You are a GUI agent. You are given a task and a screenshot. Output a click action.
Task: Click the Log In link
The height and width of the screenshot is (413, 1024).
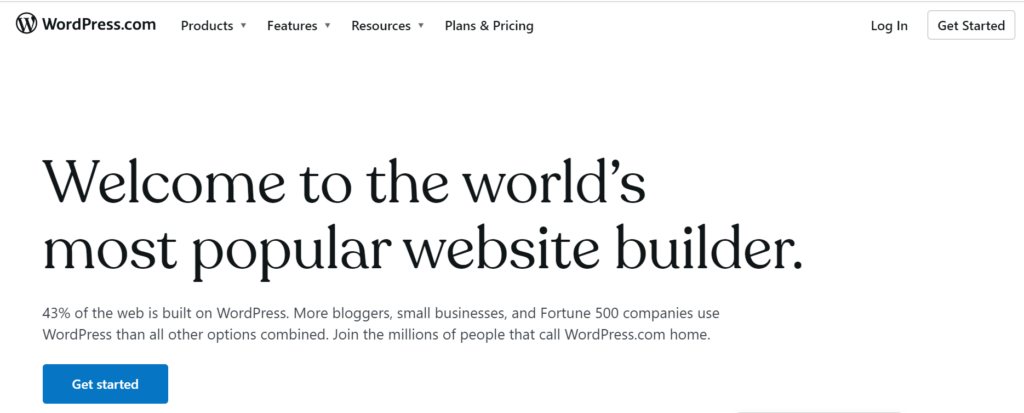[x=889, y=26]
